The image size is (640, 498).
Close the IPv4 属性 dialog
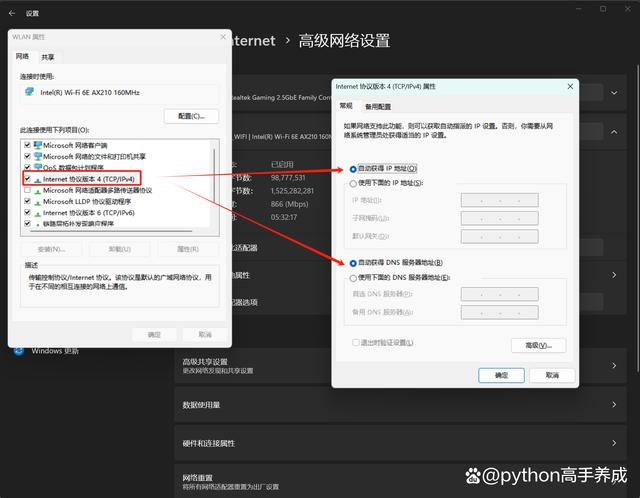point(570,87)
